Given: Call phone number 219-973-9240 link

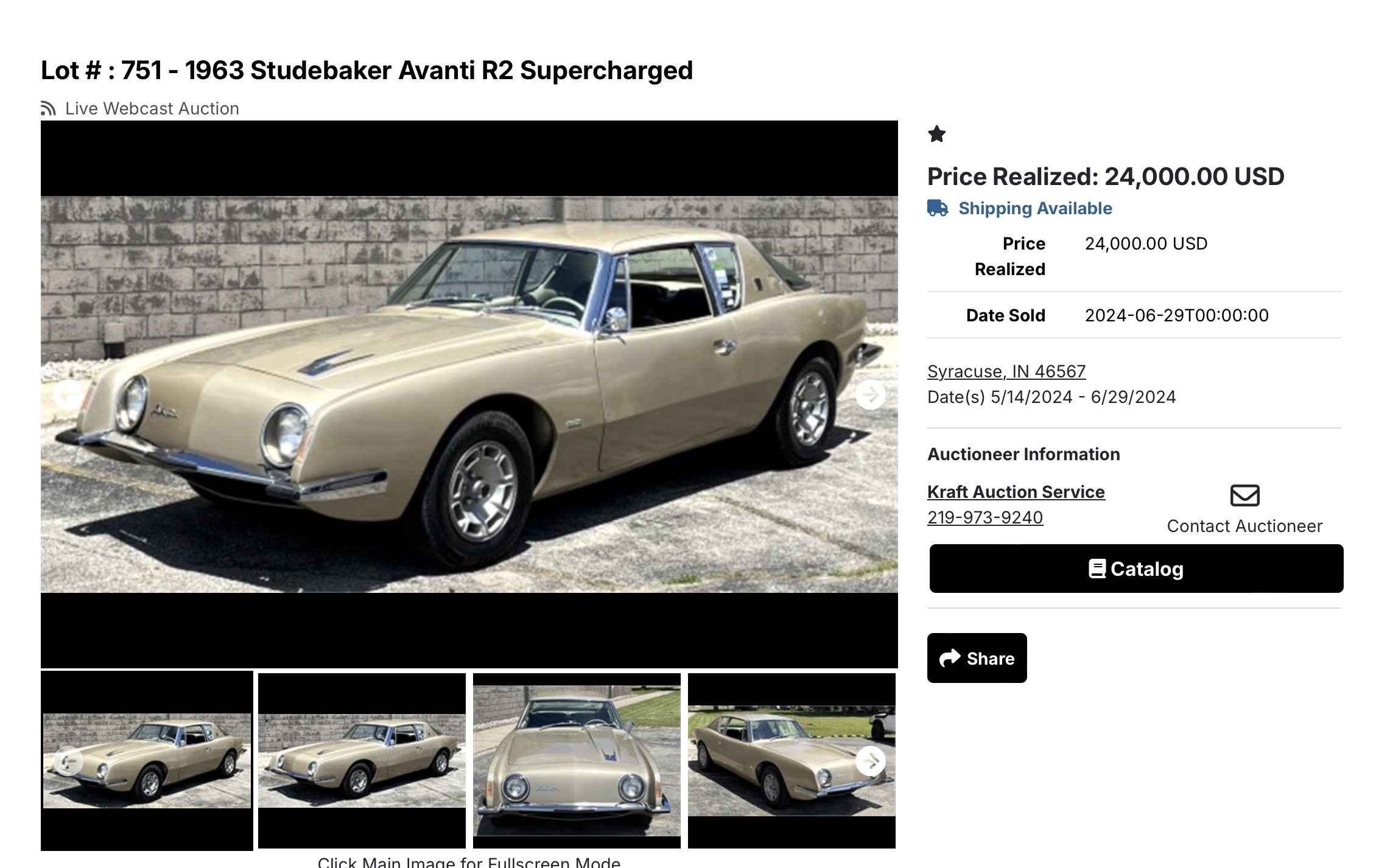Looking at the screenshot, I should pyautogui.click(x=985, y=517).
